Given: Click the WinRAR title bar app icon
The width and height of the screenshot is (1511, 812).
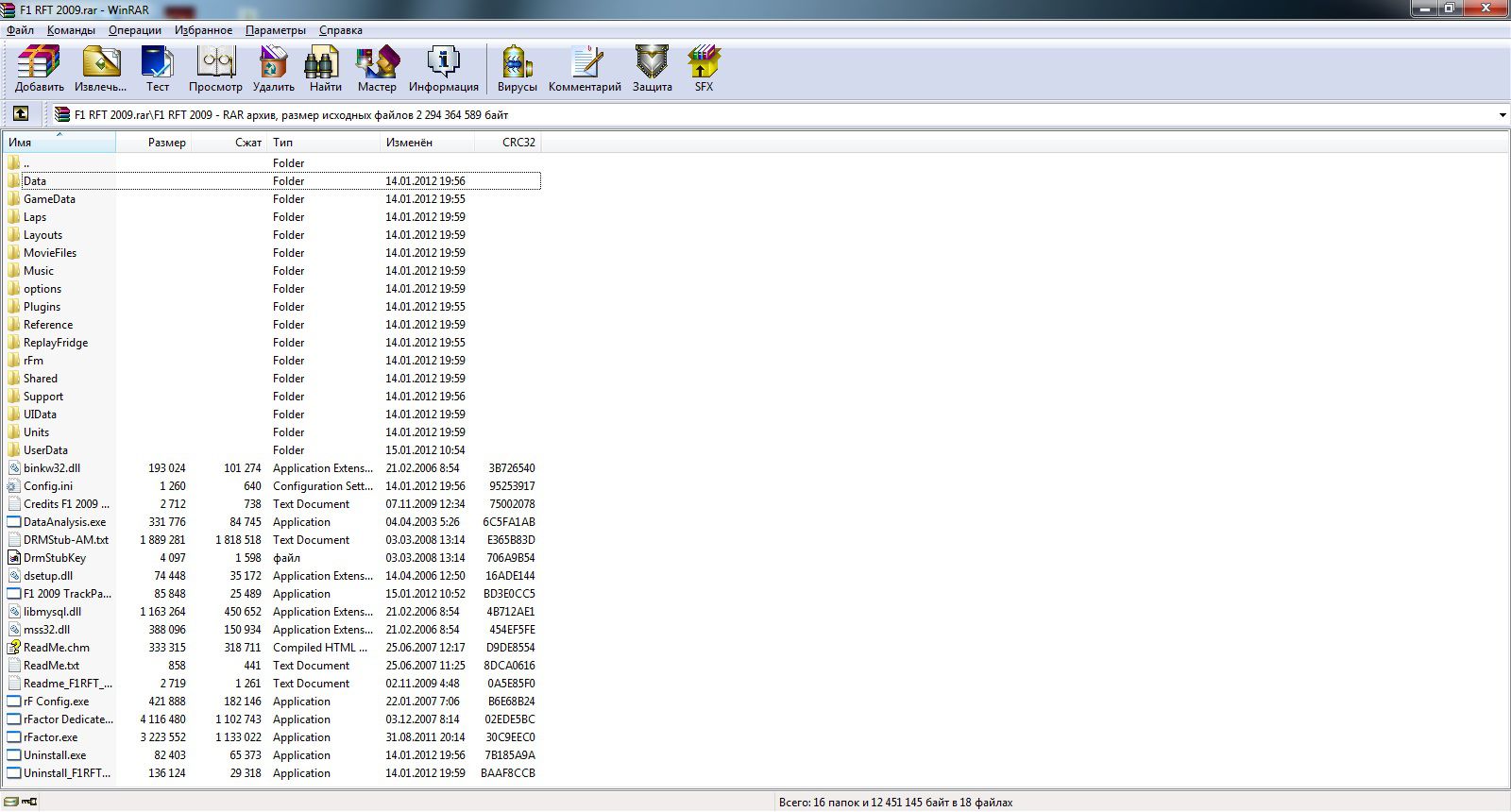Looking at the screenshot, I should click(9, 9).
